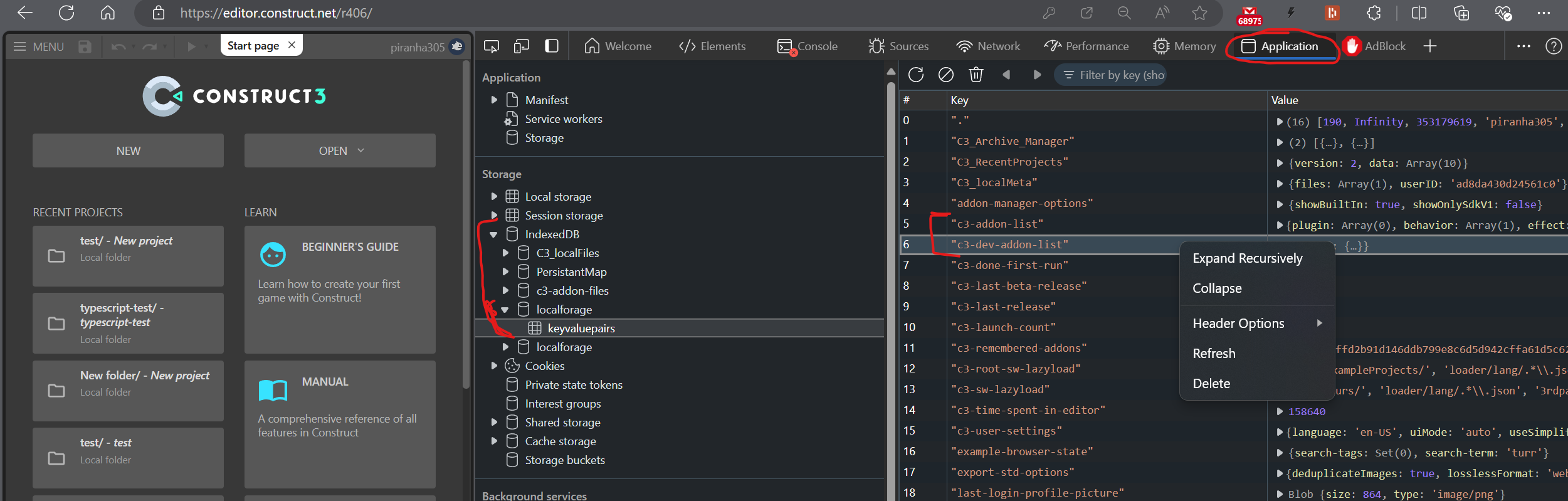Open piranha305 account avatar
The height and width of the screenshot is (501, 1568).
pos(457,46)
